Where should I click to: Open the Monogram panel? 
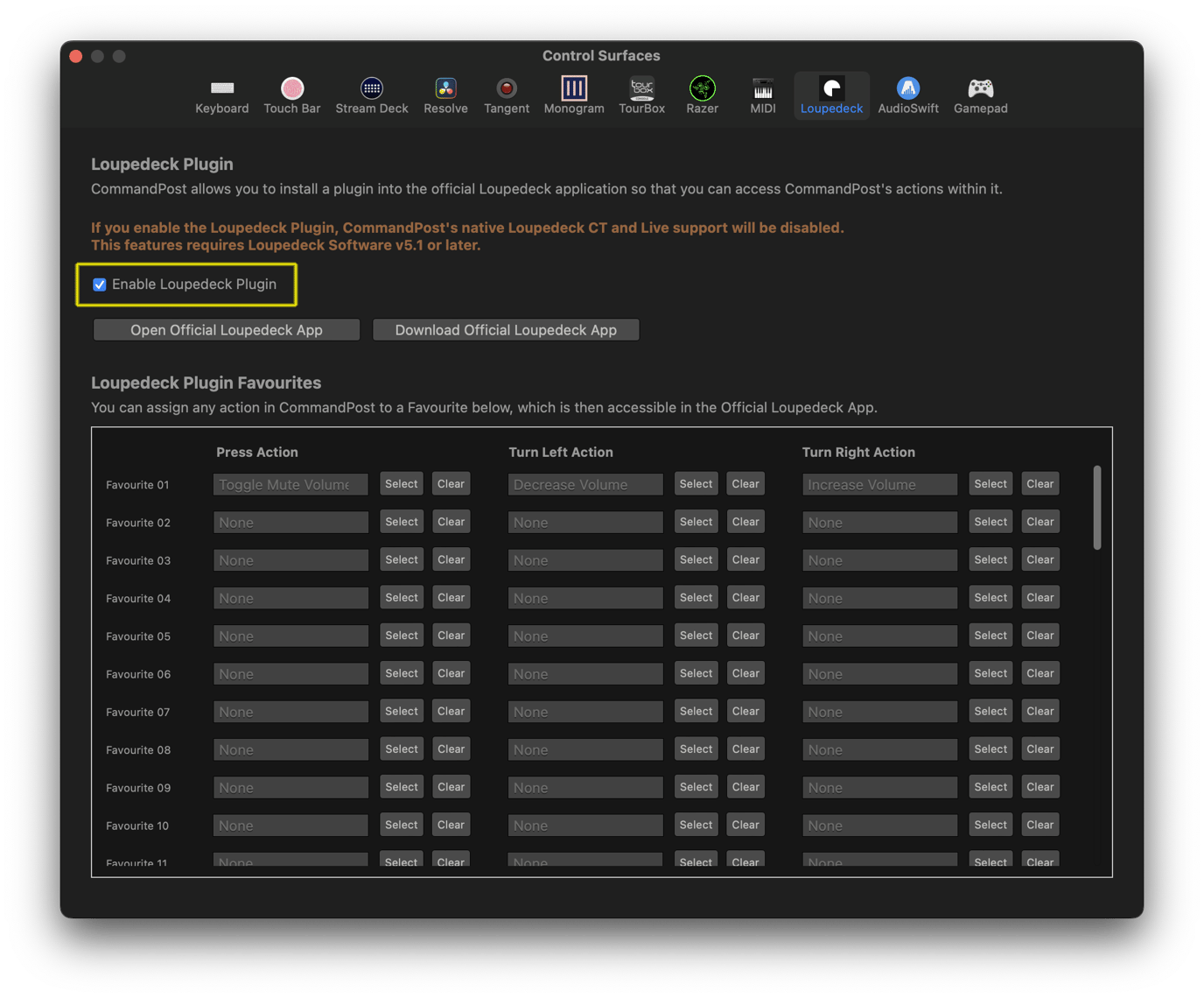(573, 95)
